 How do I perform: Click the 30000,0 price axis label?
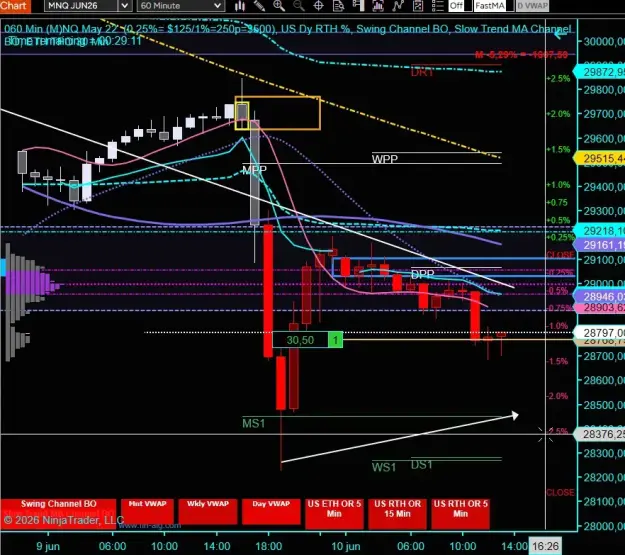[604, 41]
